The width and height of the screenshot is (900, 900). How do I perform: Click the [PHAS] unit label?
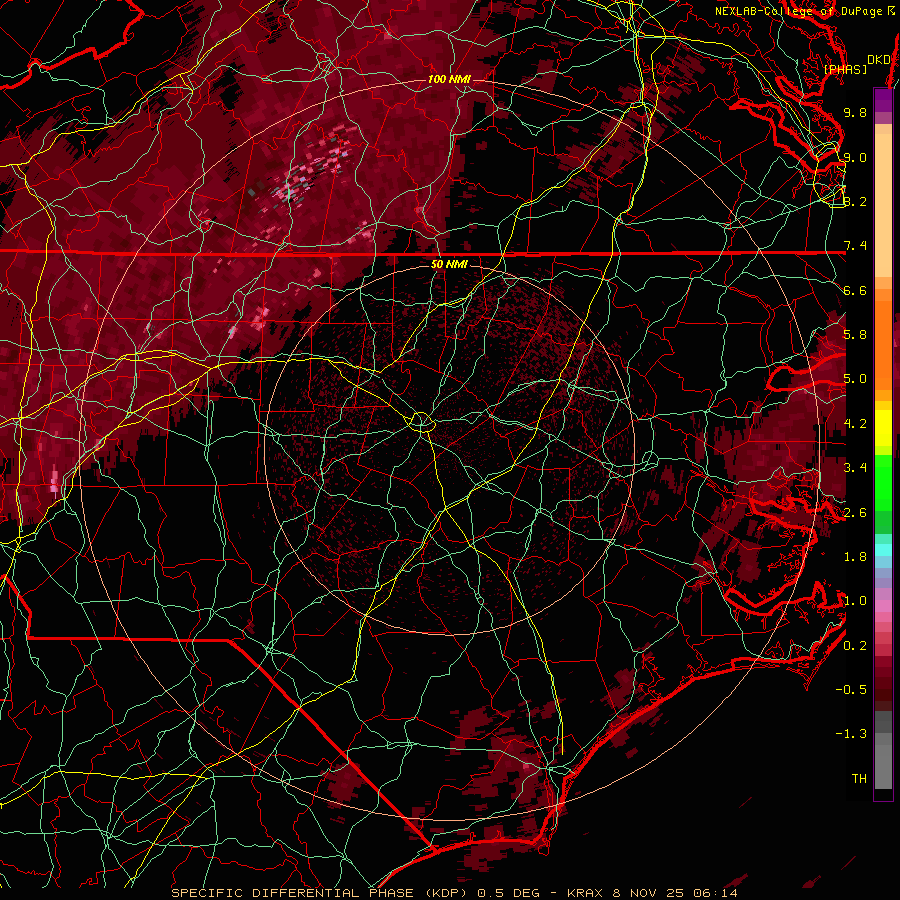click(845, 69)
